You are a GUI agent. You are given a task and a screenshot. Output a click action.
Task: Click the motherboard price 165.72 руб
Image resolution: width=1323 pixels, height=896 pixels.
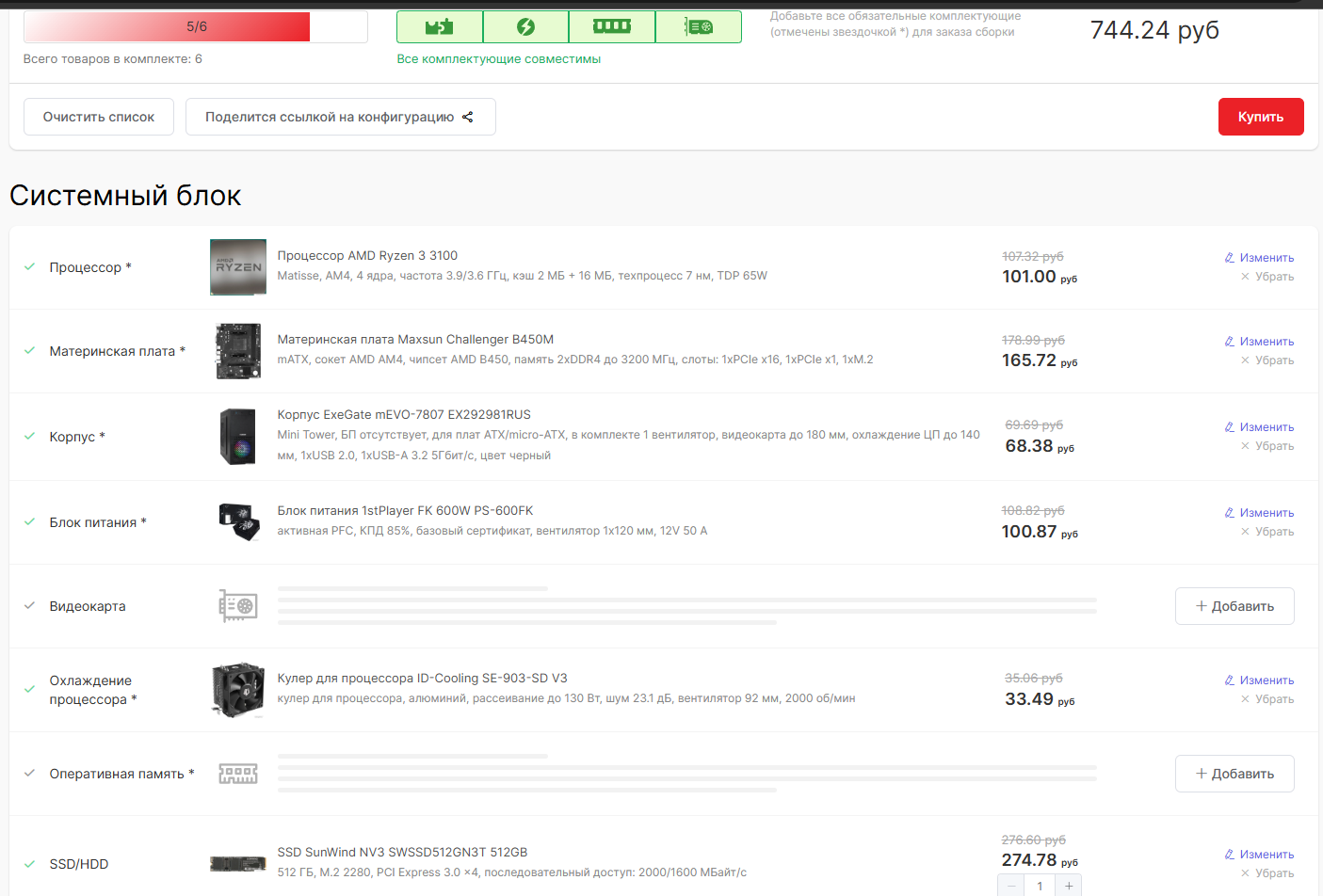(1040, 360)
